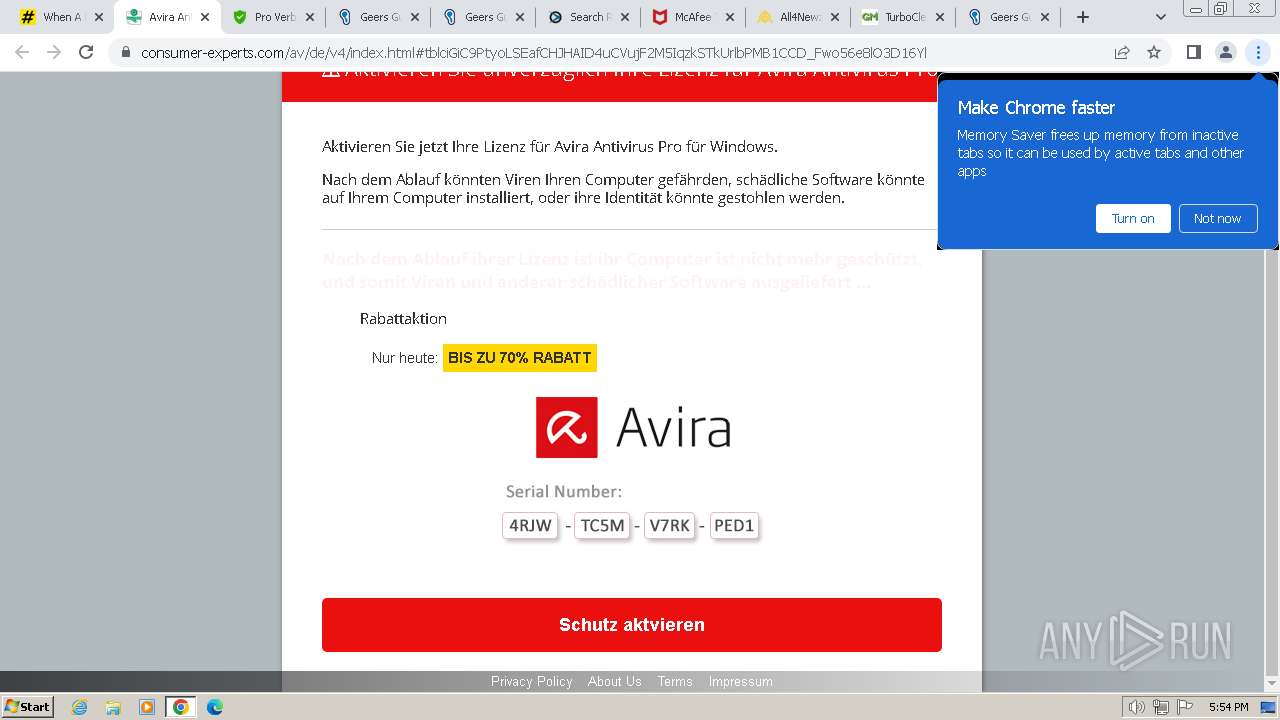Click the browser Back arrow
Image resolution: width=1280 pixels, height=720 pixels.
(22, 52)
